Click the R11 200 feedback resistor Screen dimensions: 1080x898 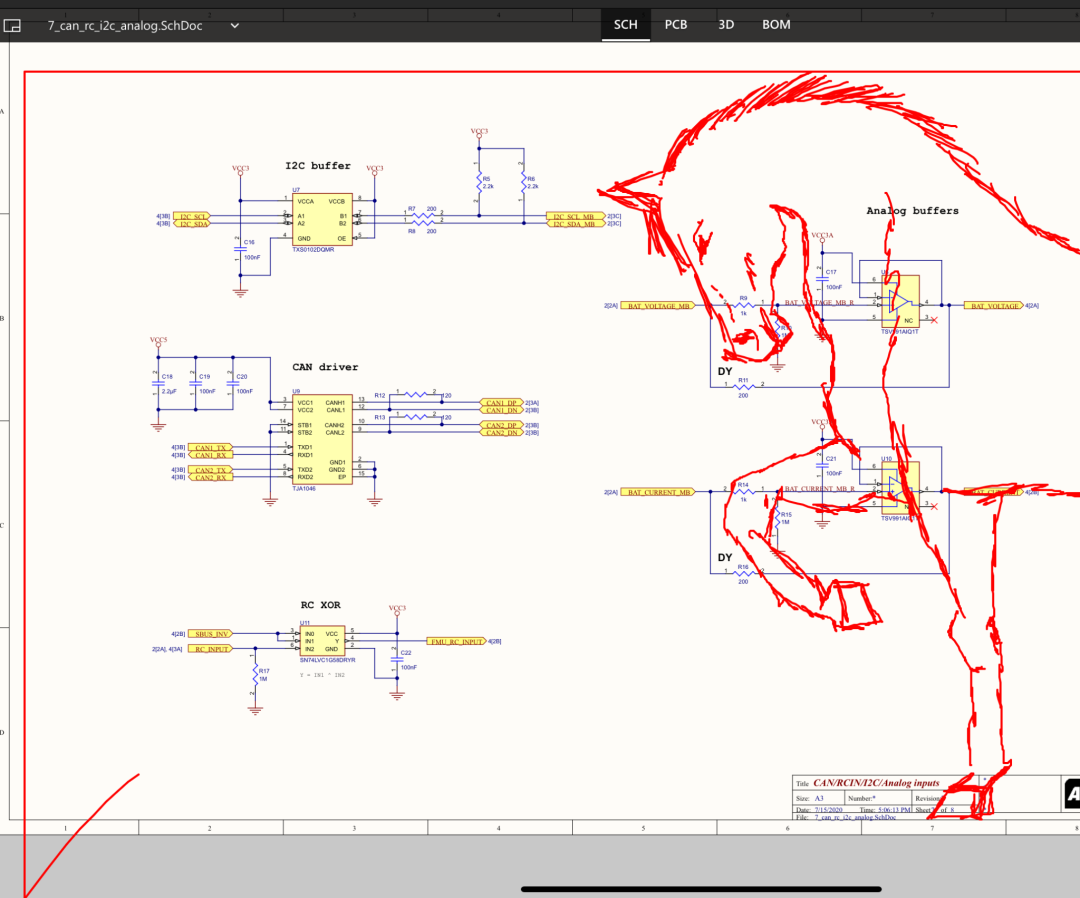(744, 387)
